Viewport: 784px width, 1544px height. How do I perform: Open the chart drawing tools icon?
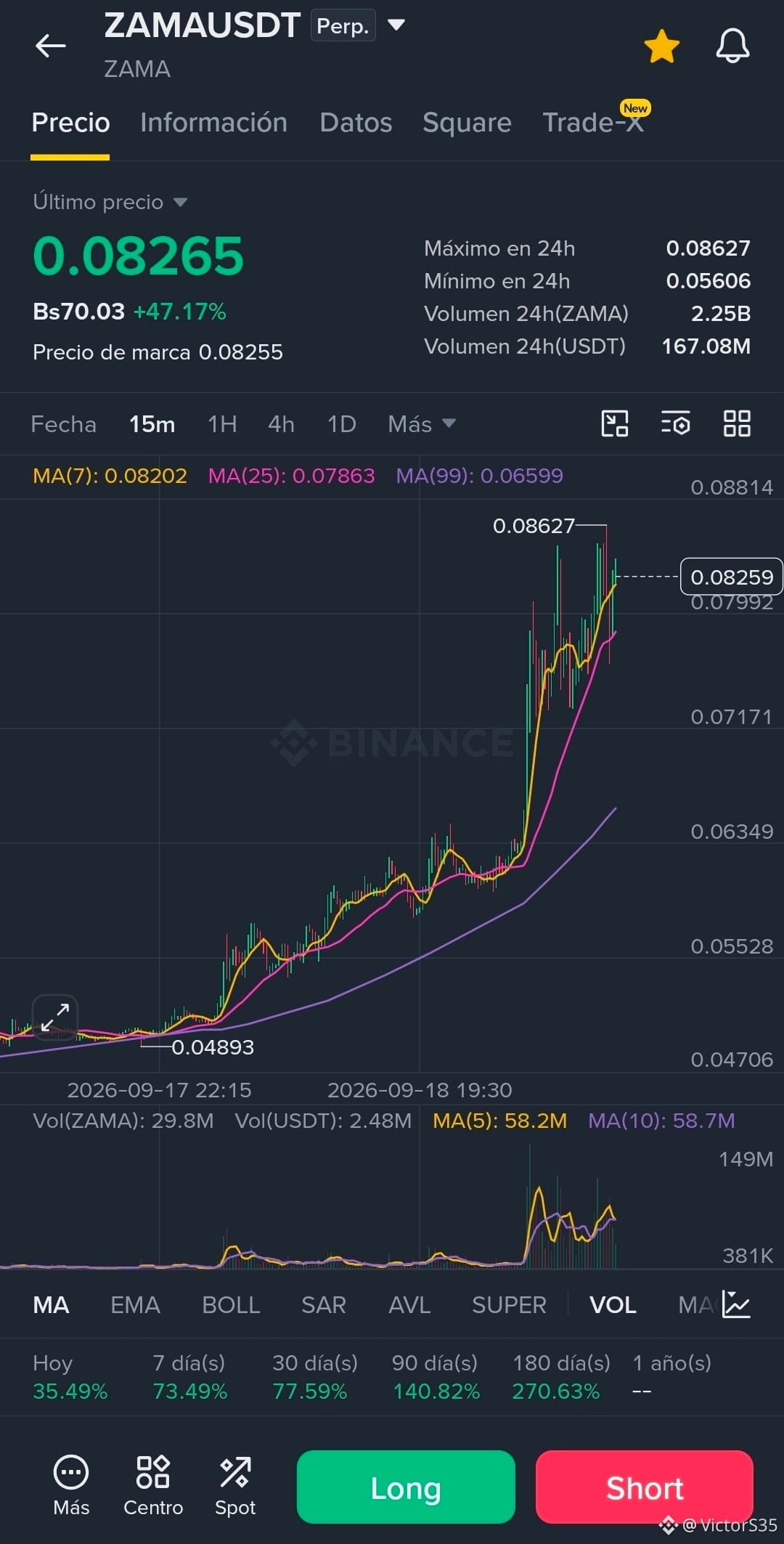point(615,423)
